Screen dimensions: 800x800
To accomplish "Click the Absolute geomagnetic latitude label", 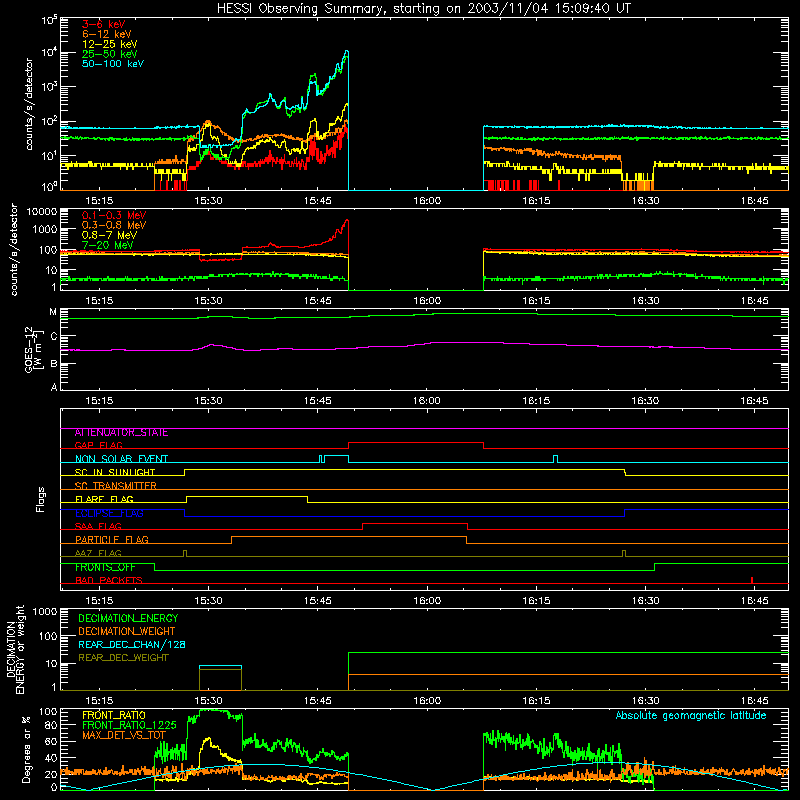I will point(691,715).
